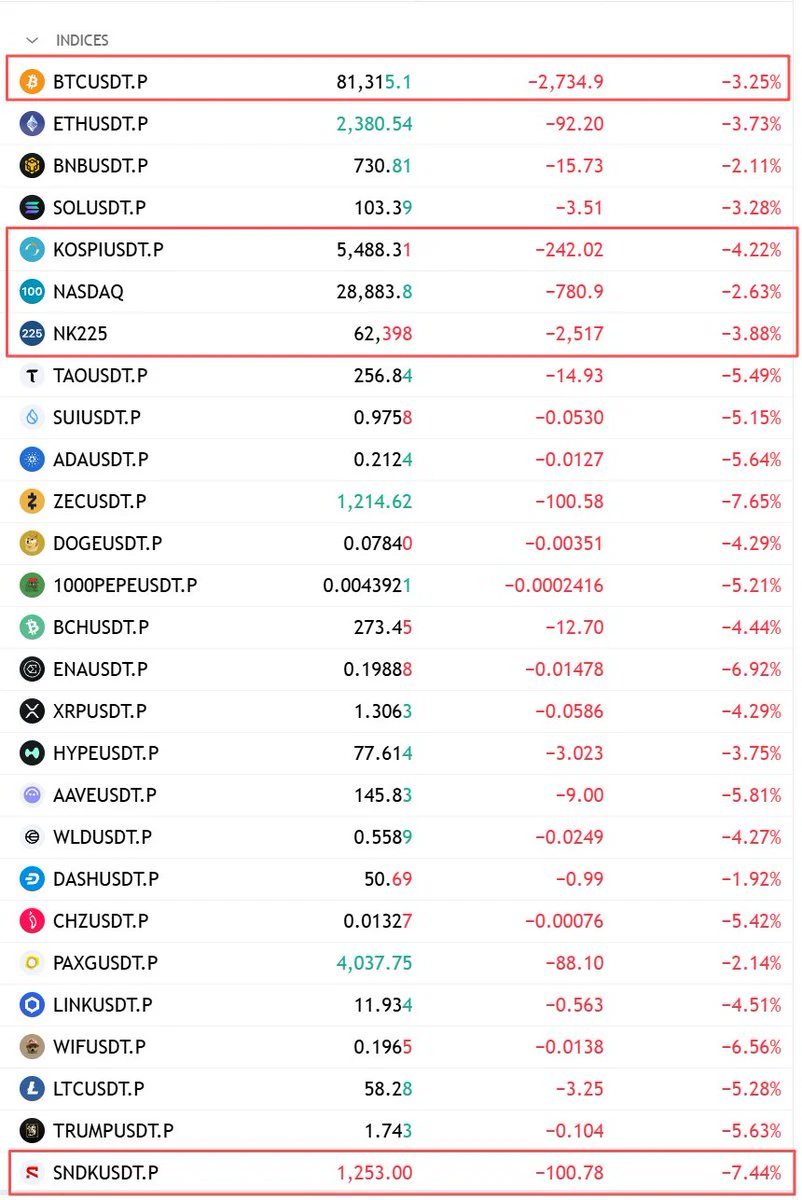Image resolution: width=802 pixels, height=1200 pixels.
Task: Select the PAXGUSDT.P symbol name
Action: (x=105, y=963)
